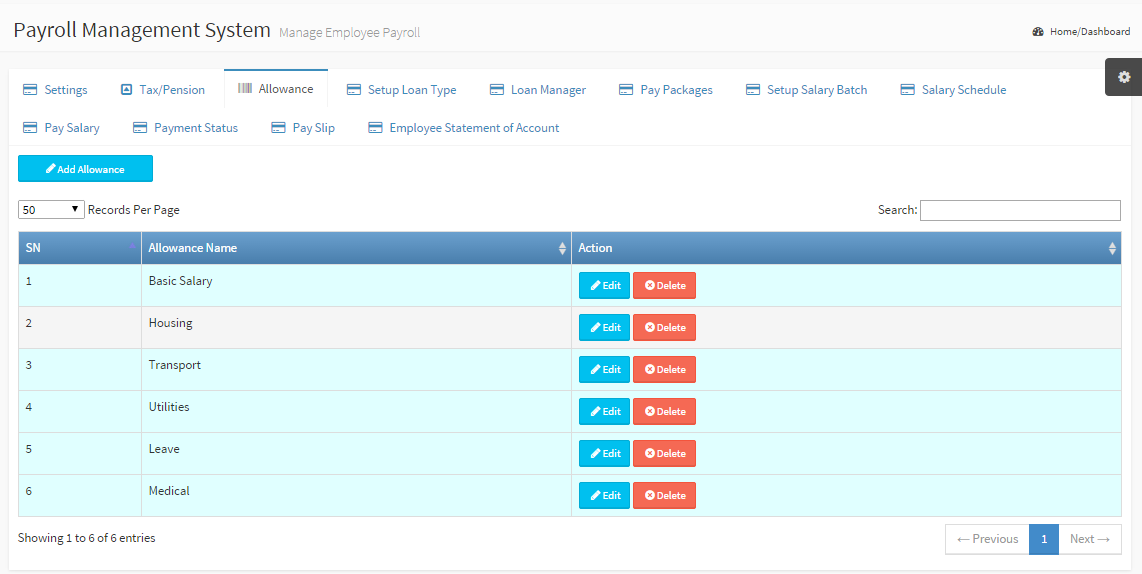Viewport: 1142px width, 574px height.
Task: Open the Setup Salary Batch tab
Action: point(816,90)
